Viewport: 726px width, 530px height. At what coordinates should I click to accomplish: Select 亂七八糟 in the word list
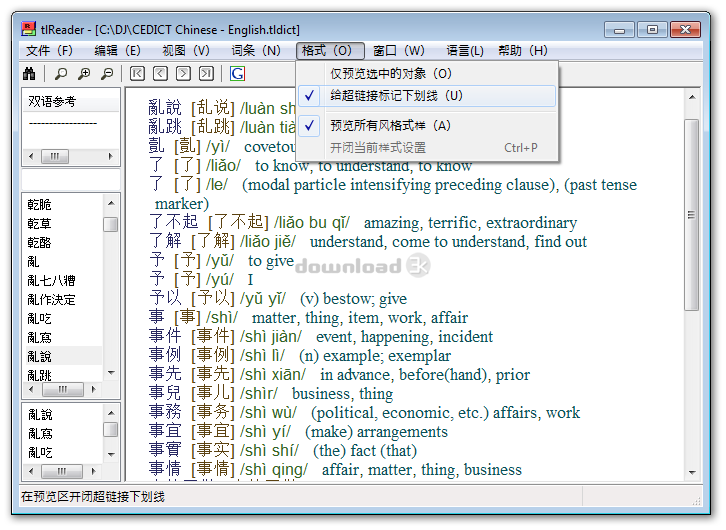point(51,281)
